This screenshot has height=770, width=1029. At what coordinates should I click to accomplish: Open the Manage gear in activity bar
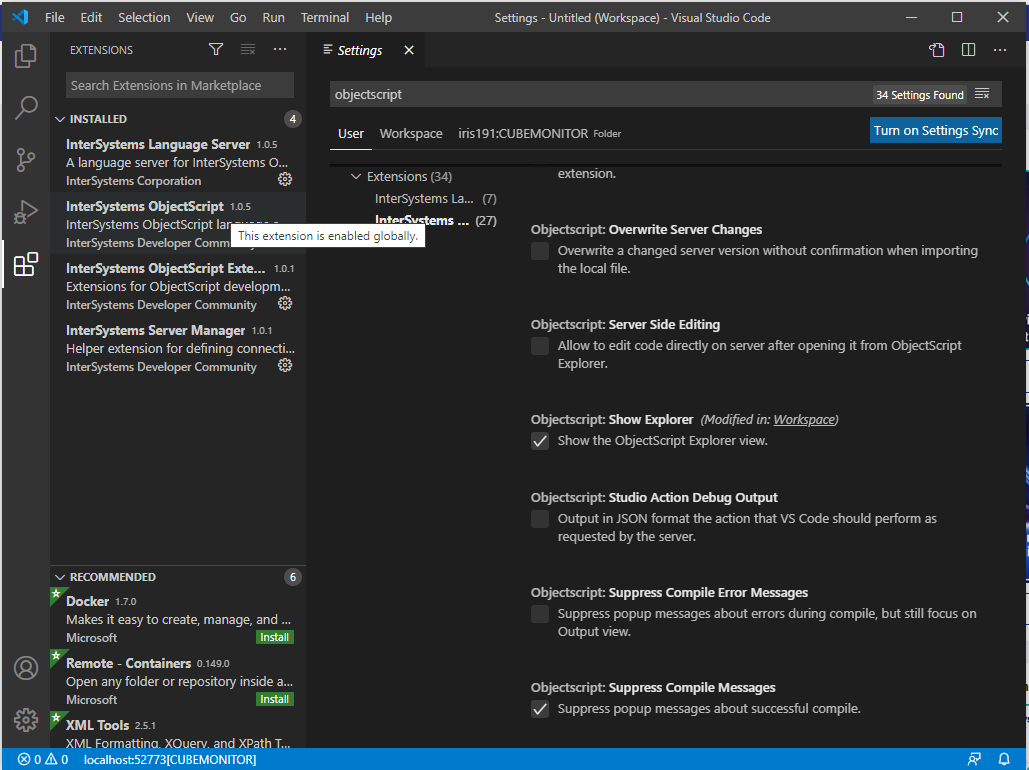pyautogui.click(x=26, y=719)
